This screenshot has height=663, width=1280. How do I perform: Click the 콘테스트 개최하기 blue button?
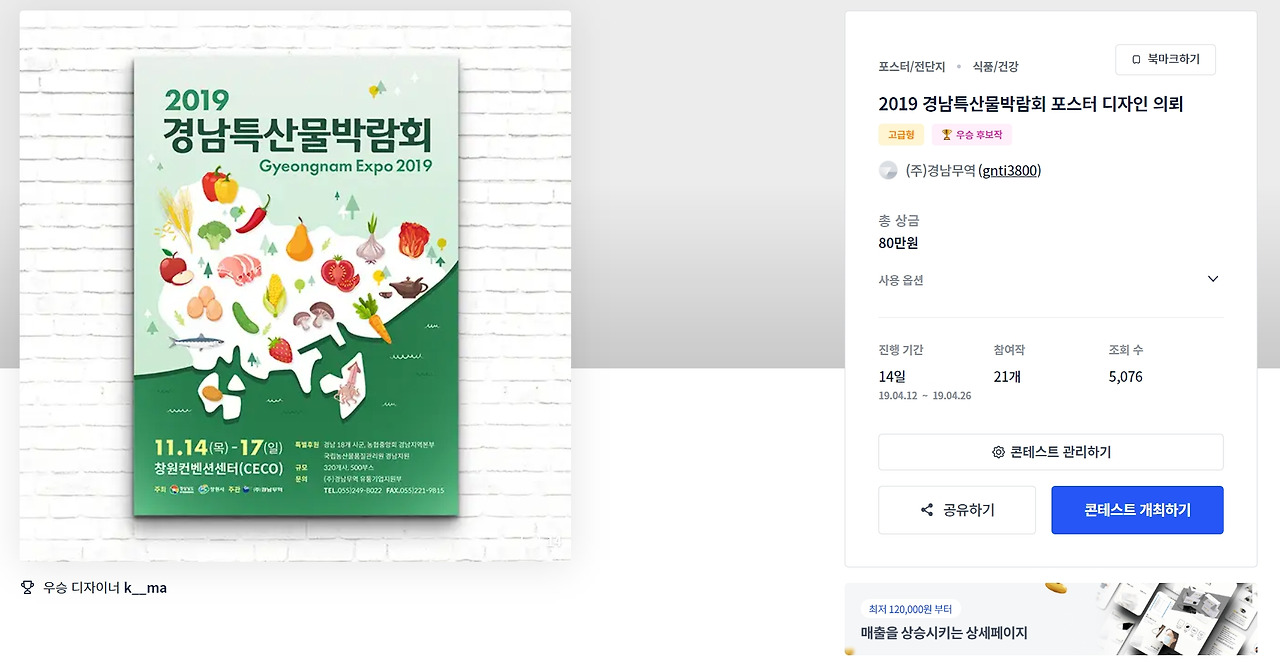point(1137,510)
